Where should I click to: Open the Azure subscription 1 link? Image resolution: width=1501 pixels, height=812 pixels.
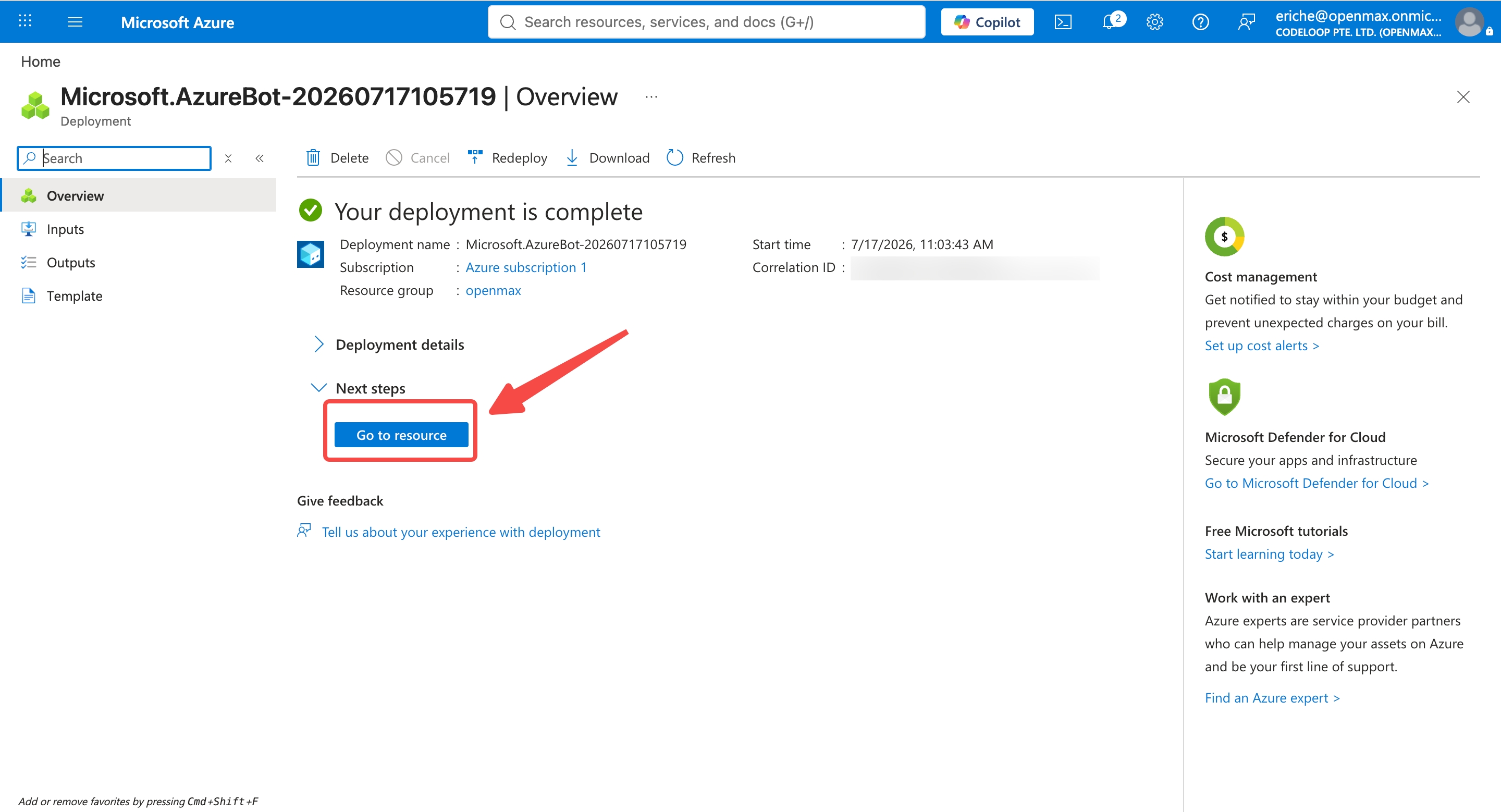click(x=525, y=267)
